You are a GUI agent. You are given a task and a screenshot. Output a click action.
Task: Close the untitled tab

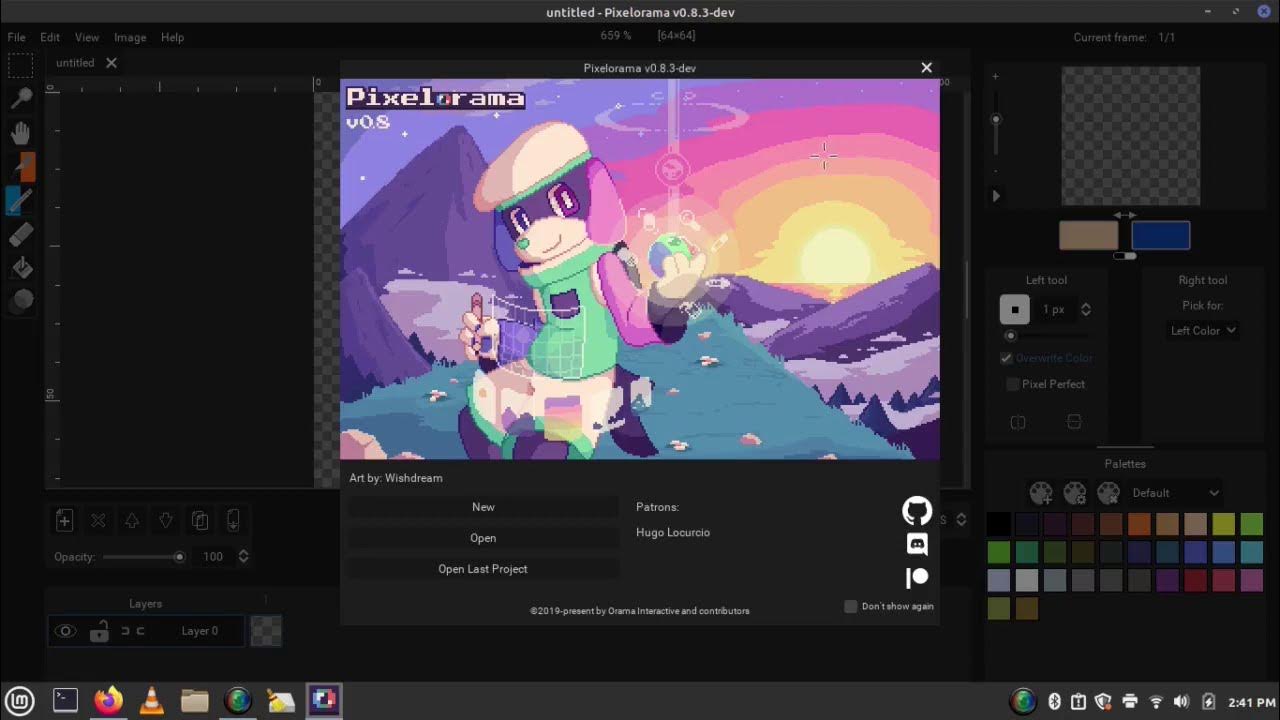coord(111,63)
